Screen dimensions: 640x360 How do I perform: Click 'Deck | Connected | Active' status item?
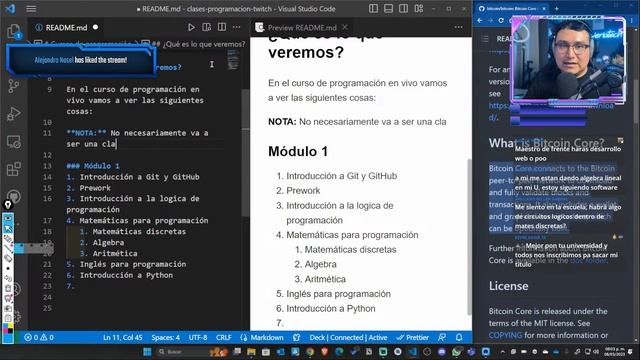(348, 338)
